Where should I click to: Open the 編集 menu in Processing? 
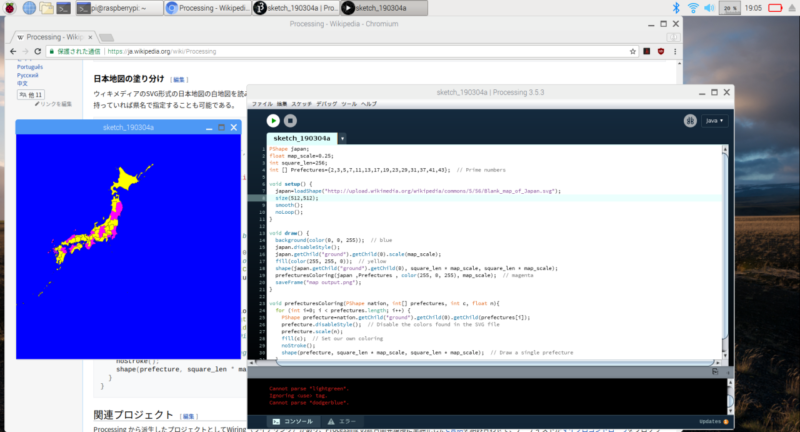tap(282, 104)
